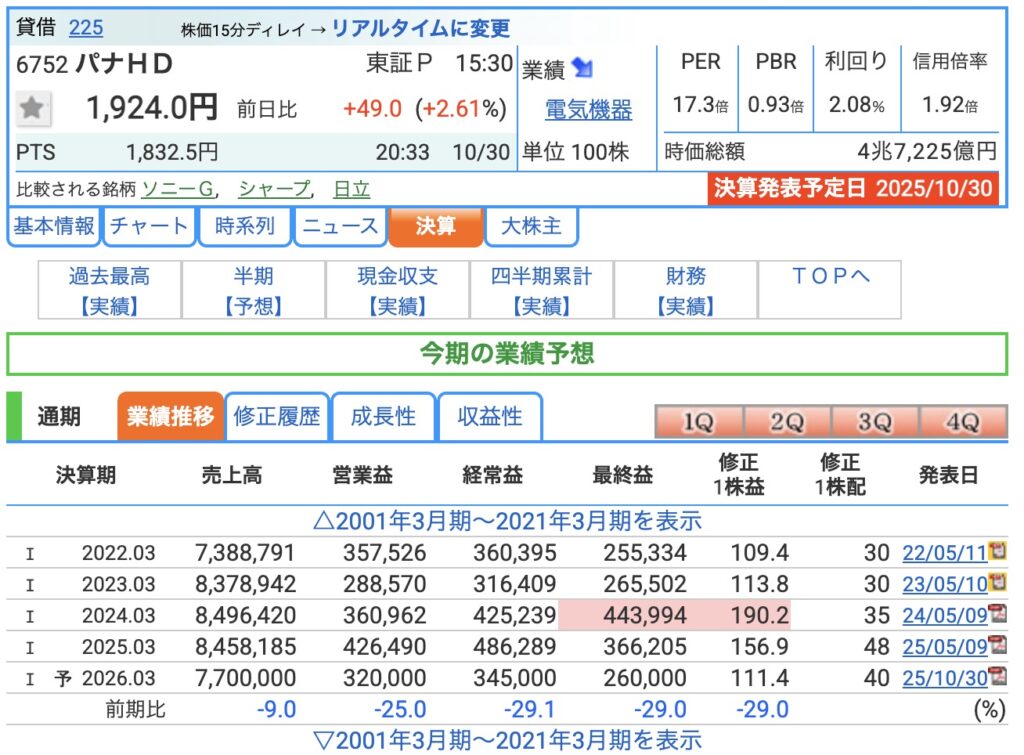
Task: Switch to the チャート tab
Action: coord(149,226)
